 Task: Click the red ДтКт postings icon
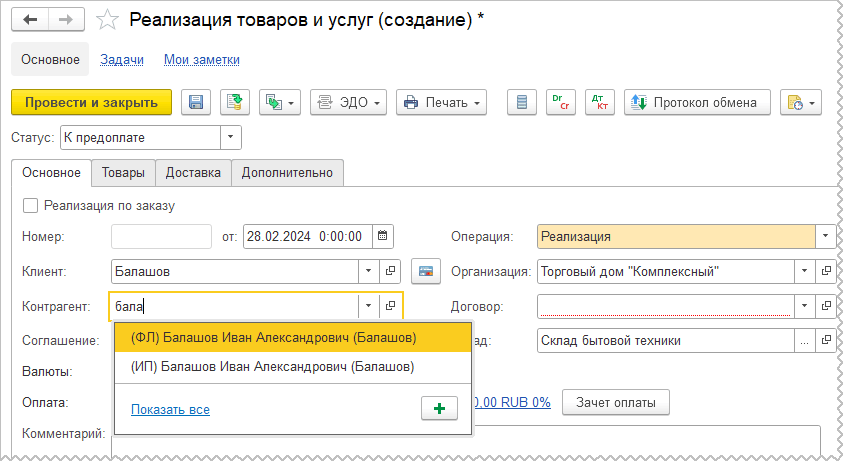[599, 102]
